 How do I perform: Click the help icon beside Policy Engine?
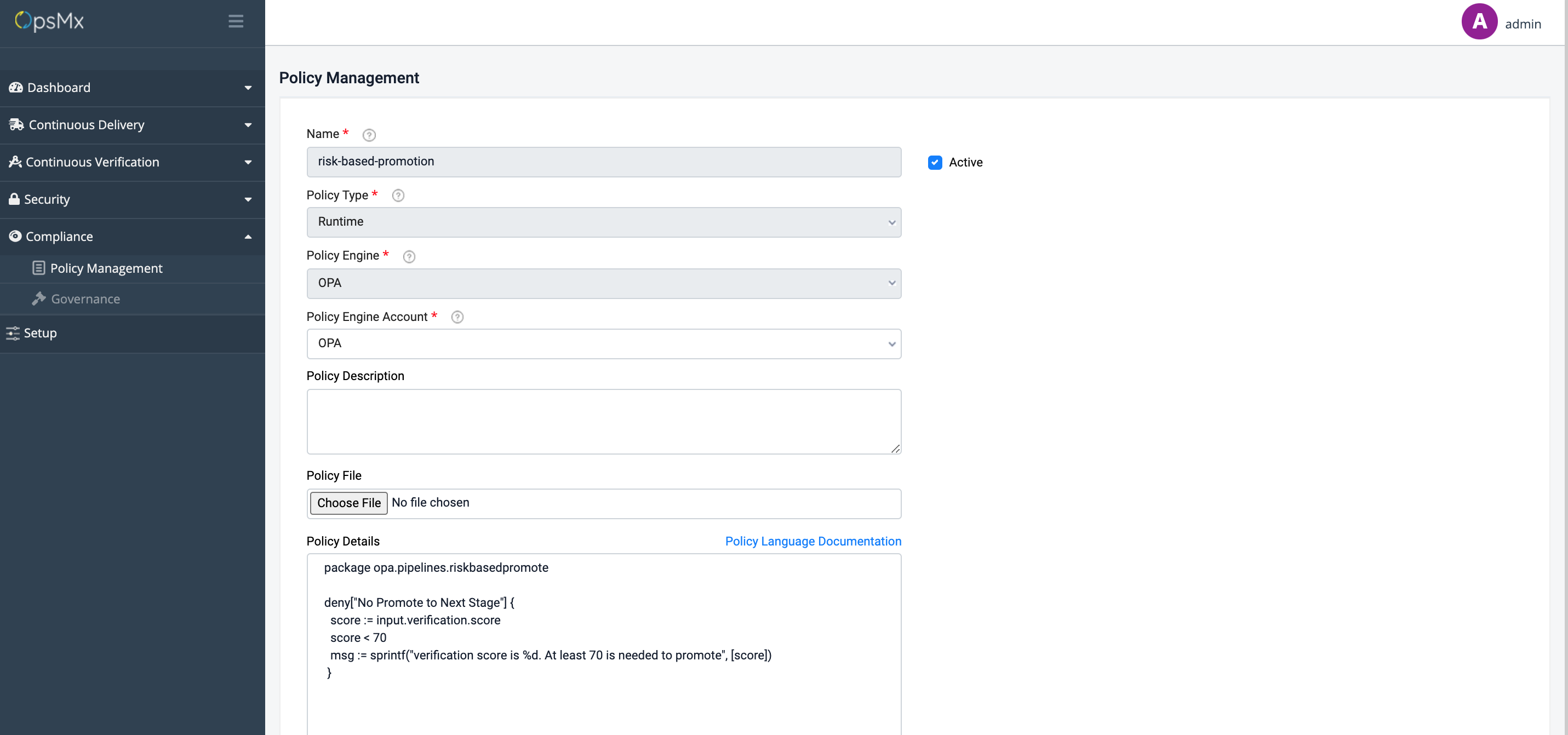409,257
